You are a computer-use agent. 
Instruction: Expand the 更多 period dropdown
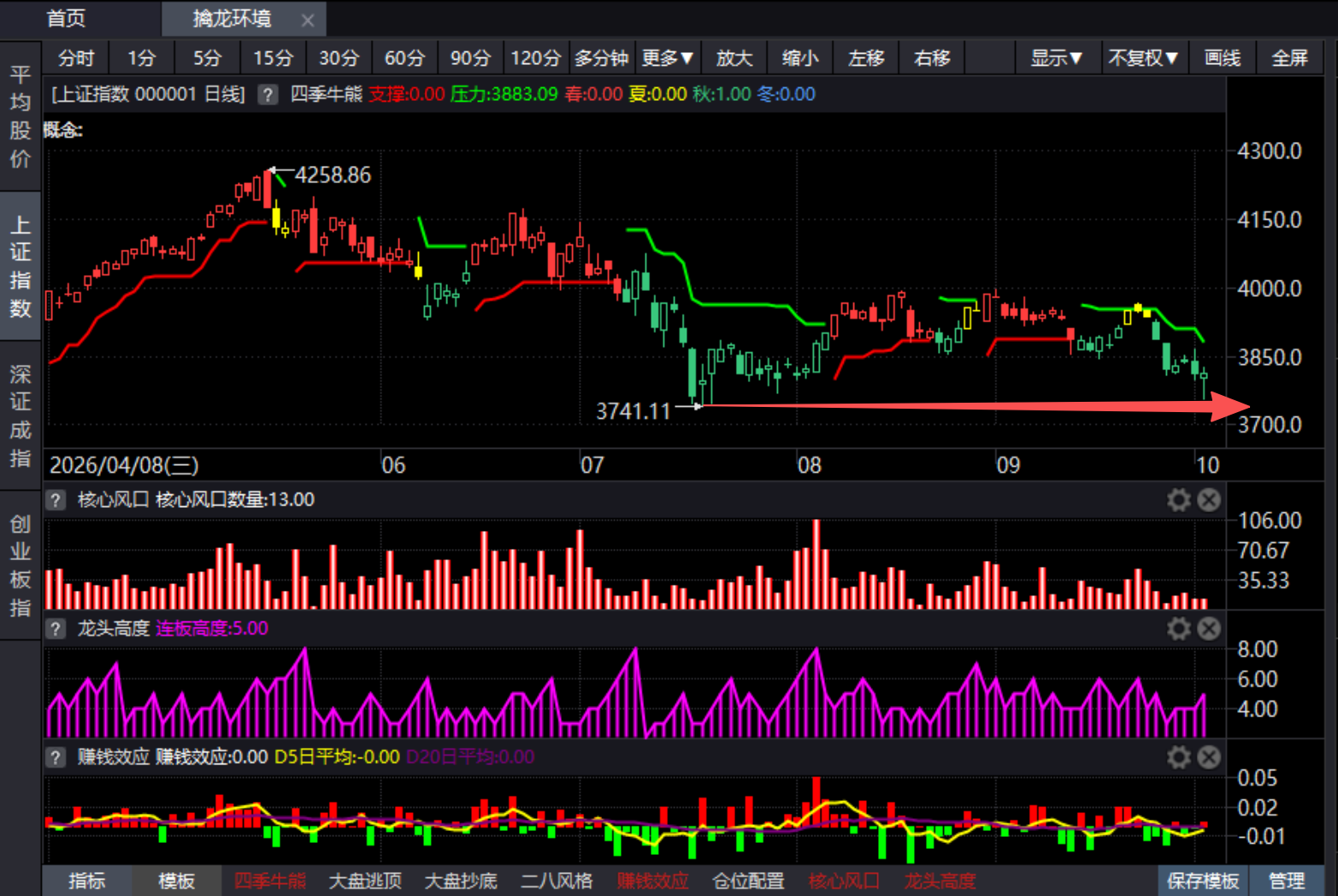(668, 58)
